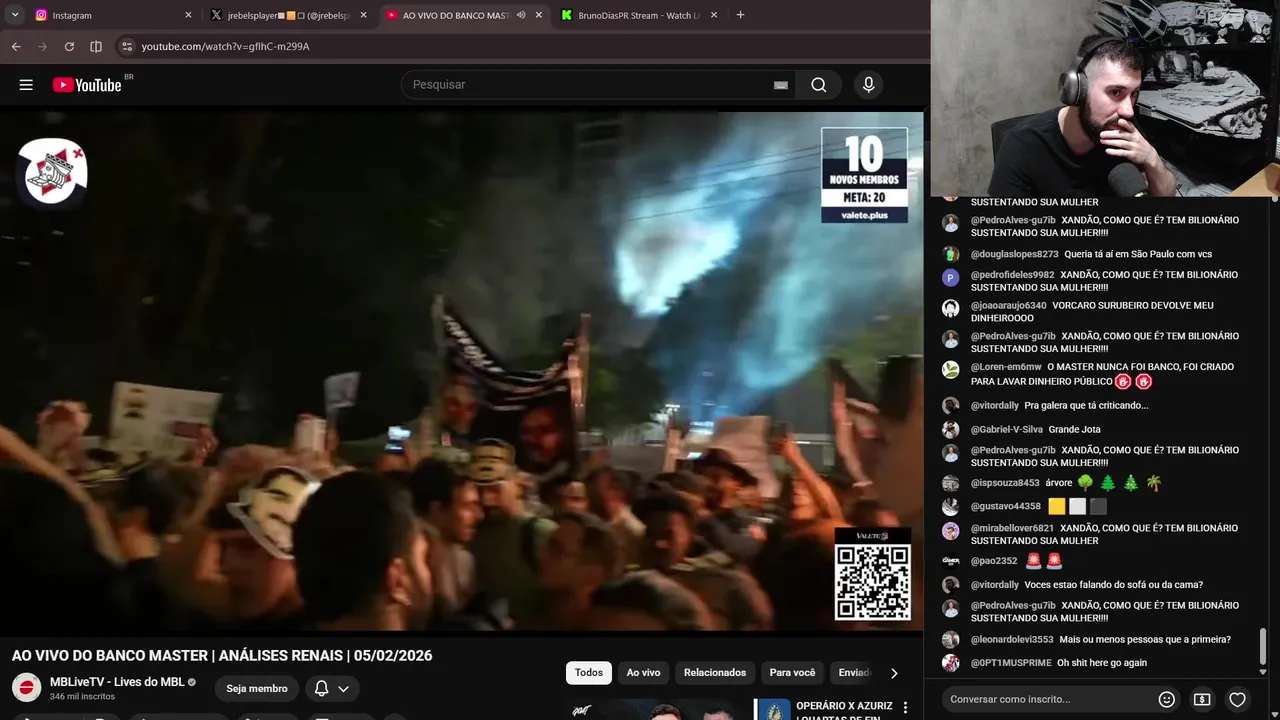1280x720 pixels.
Task: Open @pao2352 chat username
Action: click(993, 561)
